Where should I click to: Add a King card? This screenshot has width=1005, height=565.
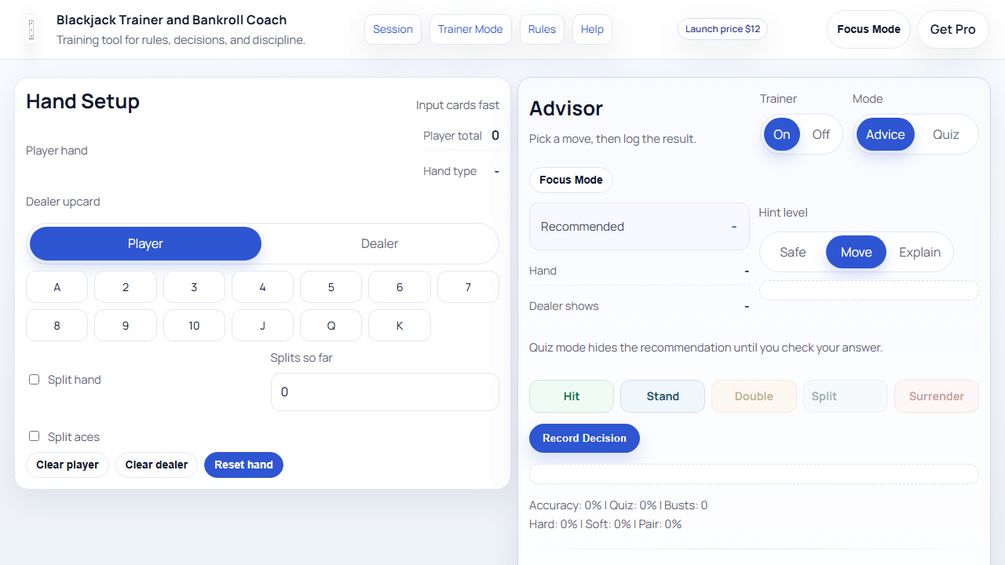pyautogui.click(x=399, y=326)
